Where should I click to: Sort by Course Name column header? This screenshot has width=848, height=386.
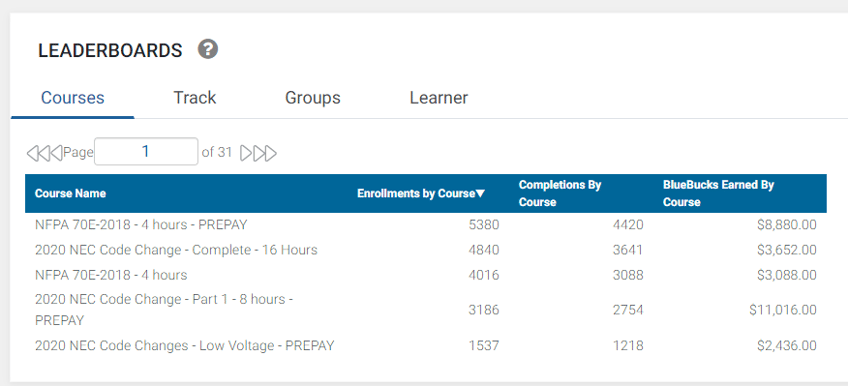tap(70, 194)
